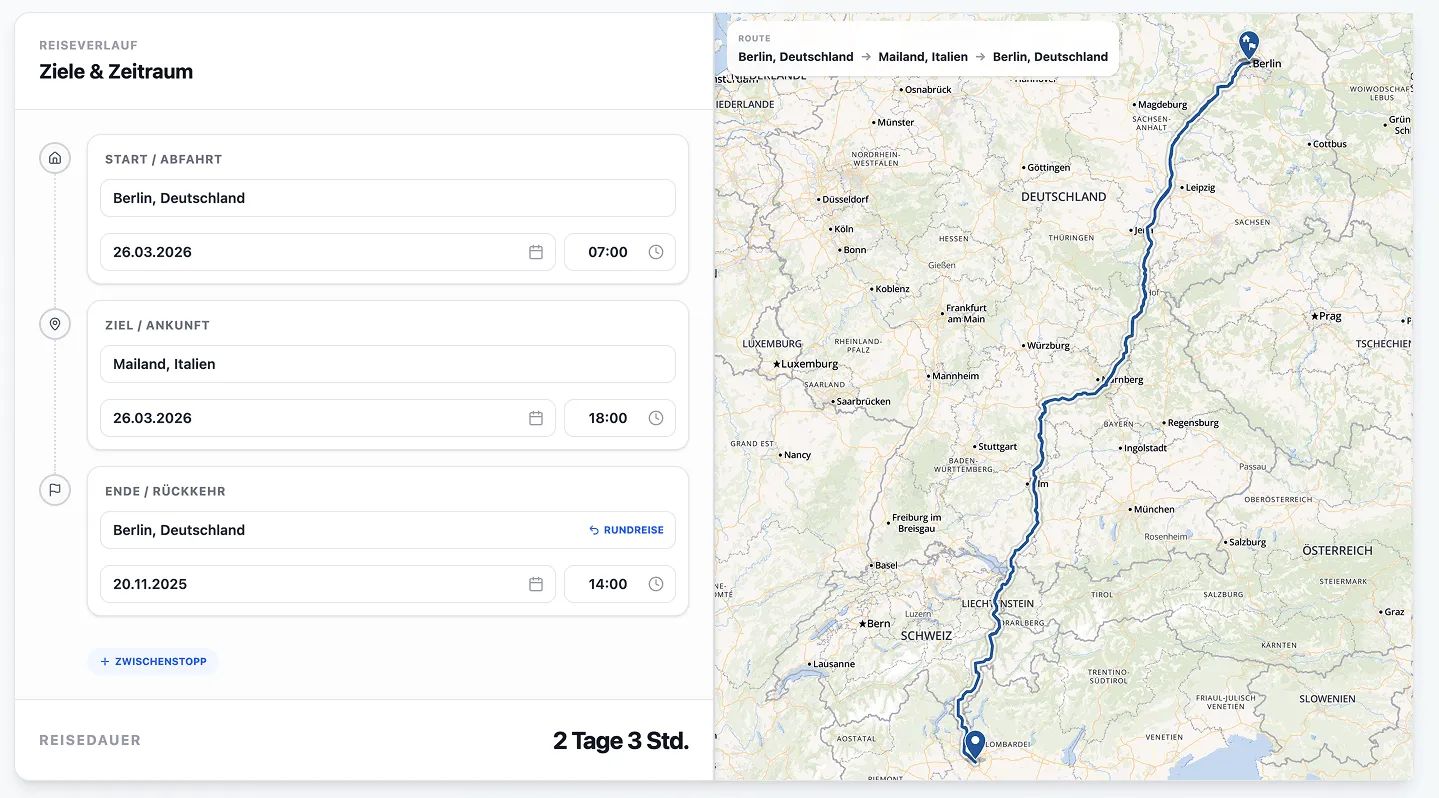Click the arrival date field under Ziel / Ankunft
This screenshot has width=1439, height=798.
click(328, 418)
